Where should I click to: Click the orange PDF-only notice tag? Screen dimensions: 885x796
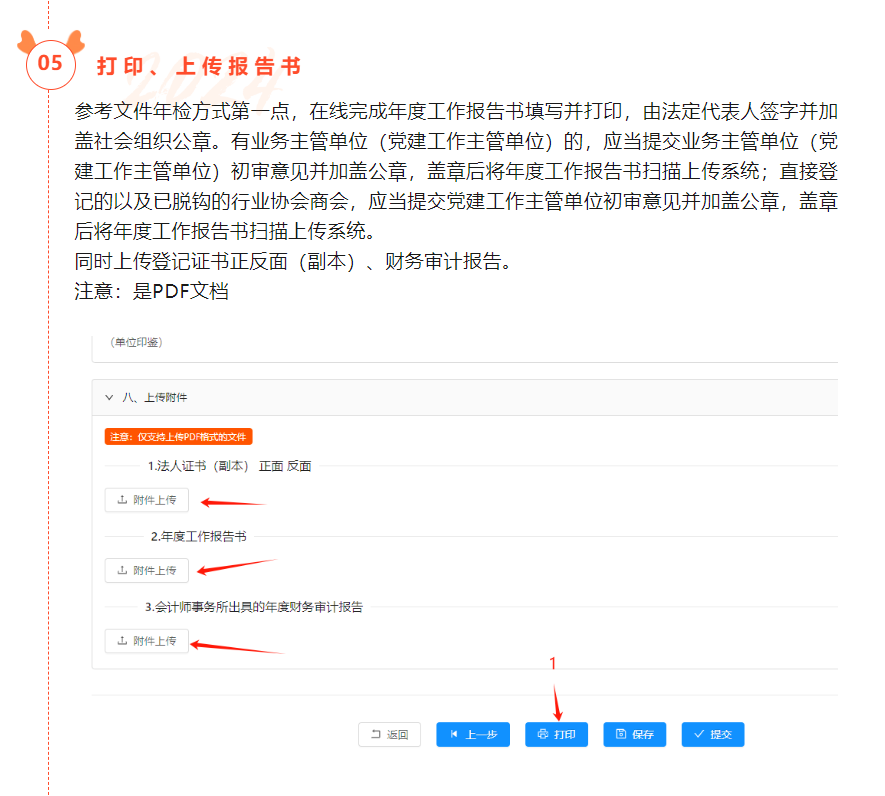coord(178,437)
